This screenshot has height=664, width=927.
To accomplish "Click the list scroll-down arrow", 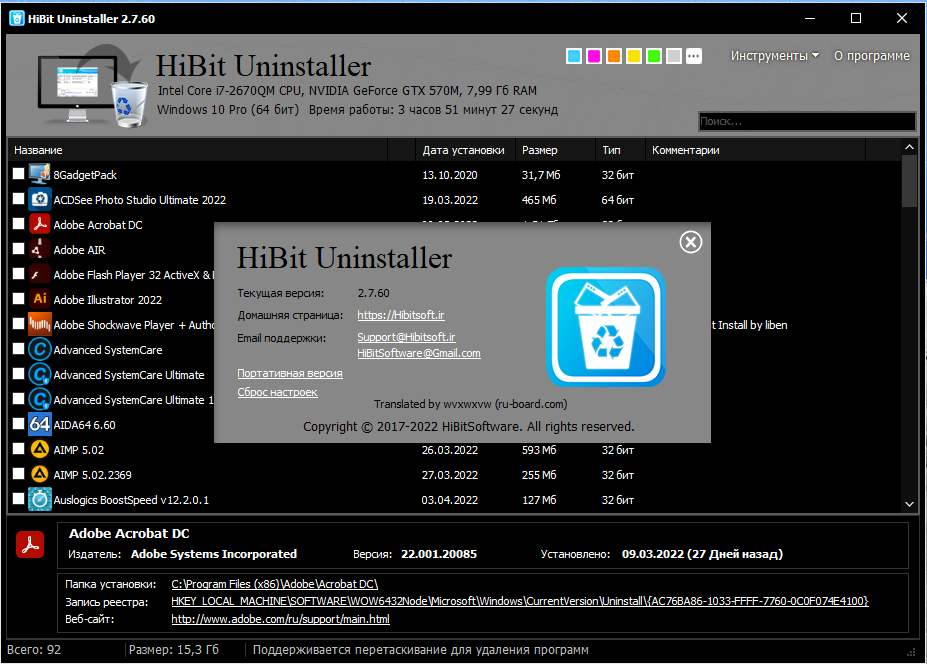I will pyautogui.click(x=909, y=504).
